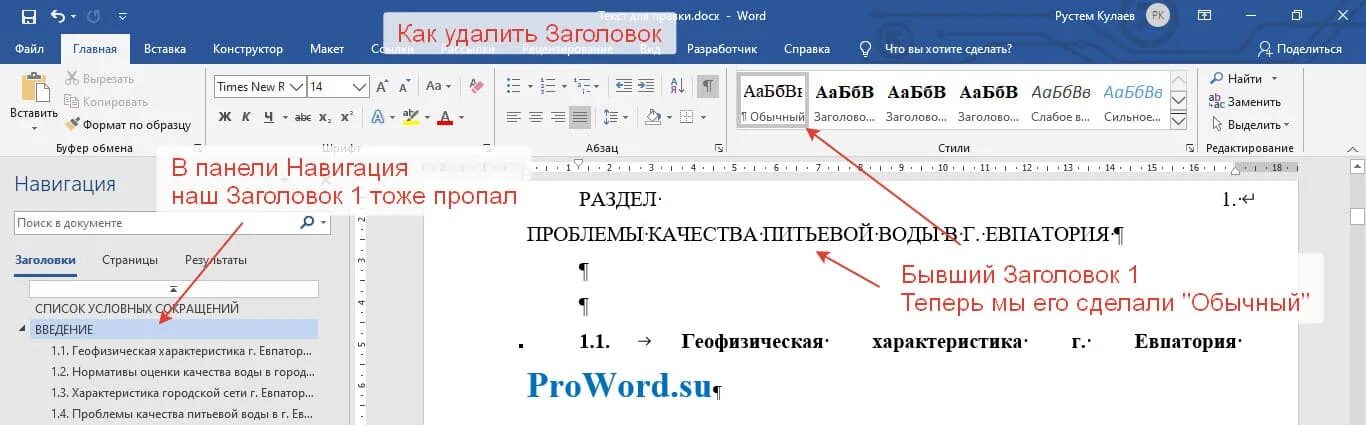Viewport: 1366px width, 425px height.
Task: Switch to the Конструктор ribbon tab
Action: pyautogui.click(x=248, y=48)
